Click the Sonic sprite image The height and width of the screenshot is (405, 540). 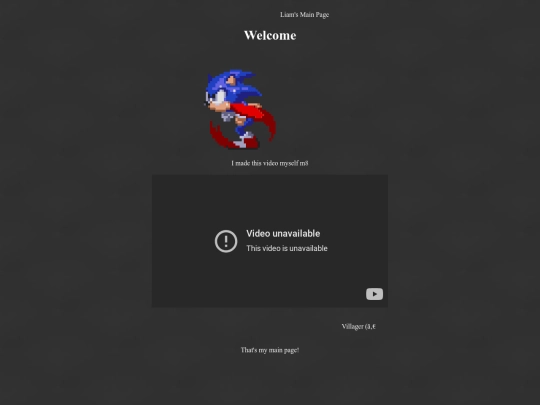pos(241,109)
